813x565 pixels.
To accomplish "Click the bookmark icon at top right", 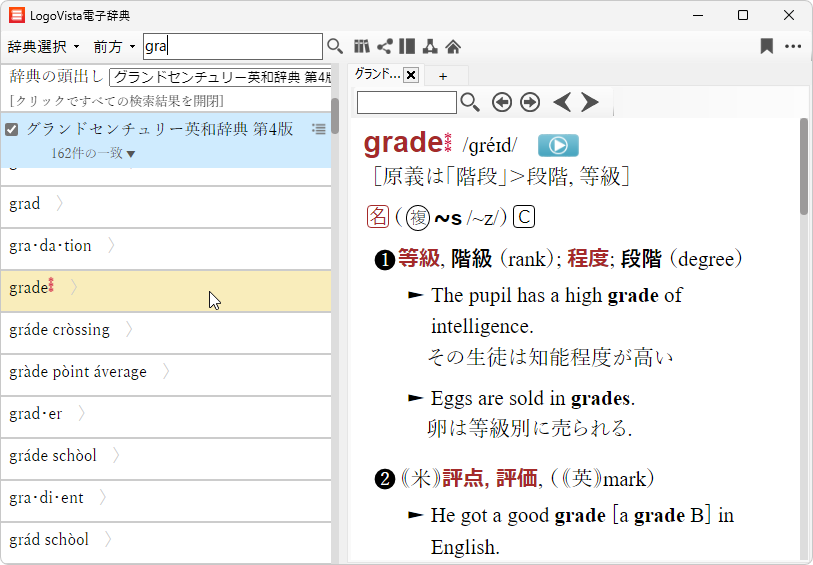I will [x=766, y=46].
